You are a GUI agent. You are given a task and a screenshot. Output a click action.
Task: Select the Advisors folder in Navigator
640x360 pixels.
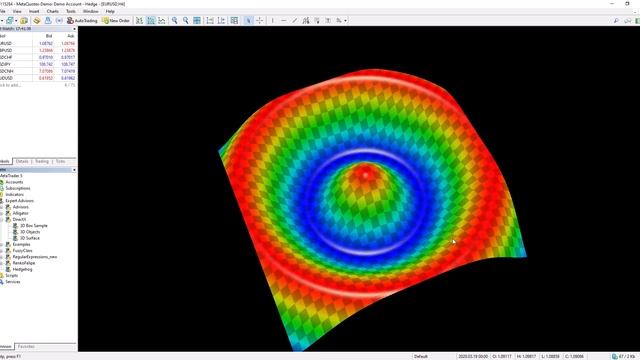pyautogui.click(x=20, y=207)
